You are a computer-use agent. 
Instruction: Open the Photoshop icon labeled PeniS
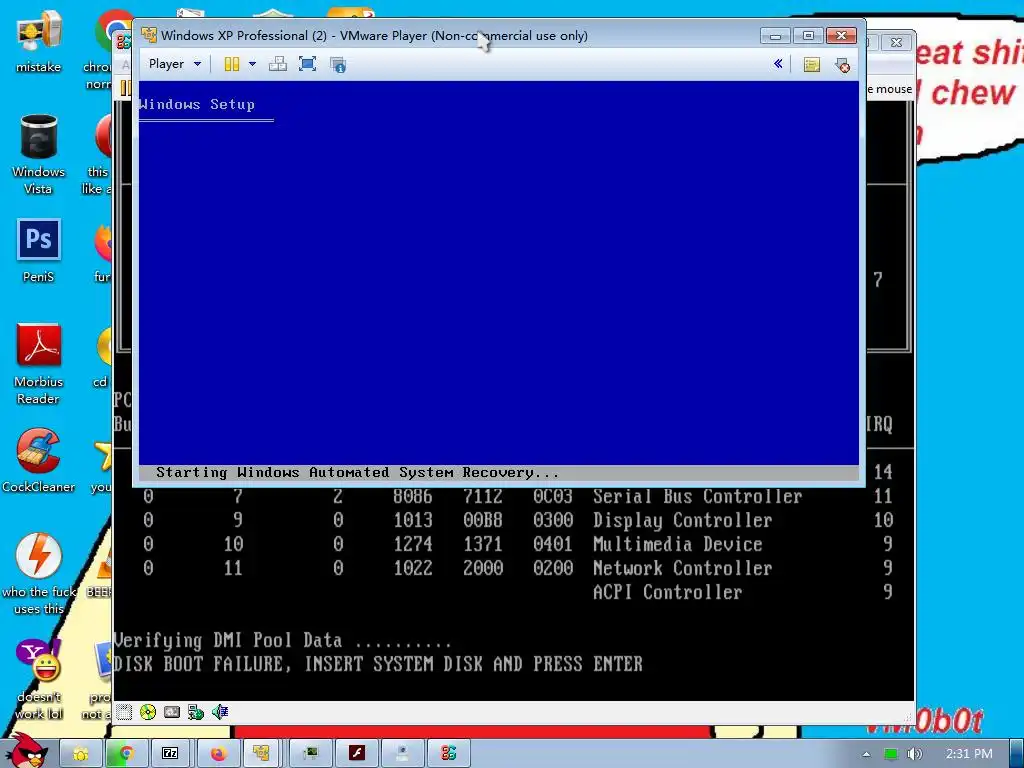tap(39, 250)
